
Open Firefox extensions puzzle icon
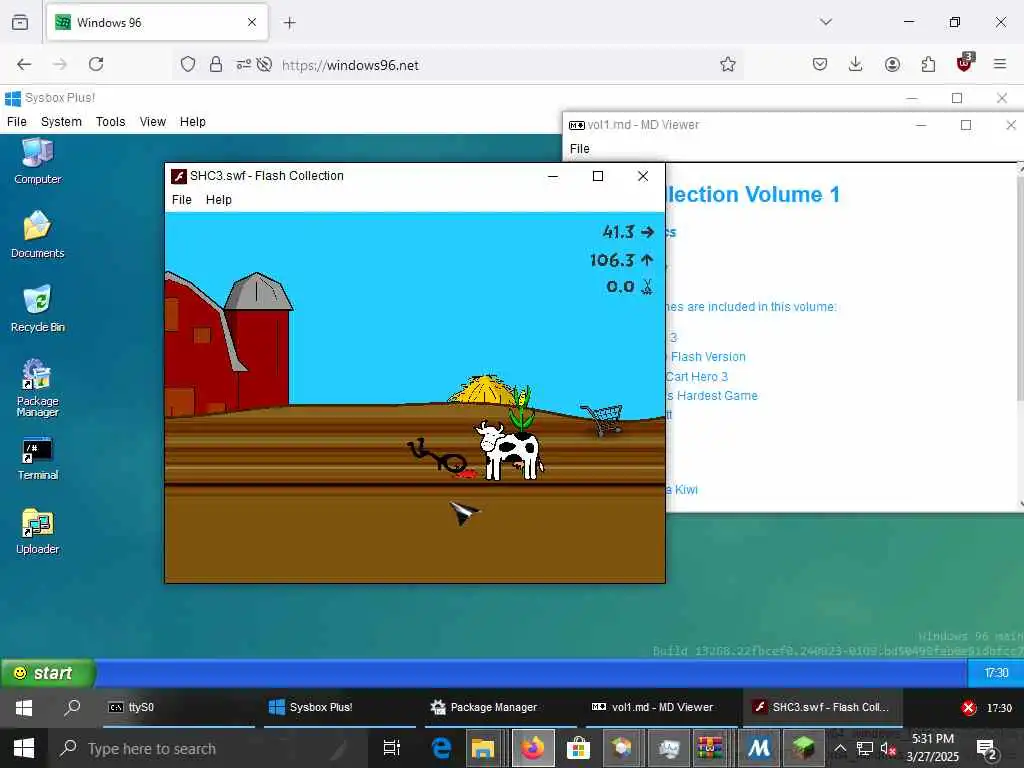(x=928, y=64)
